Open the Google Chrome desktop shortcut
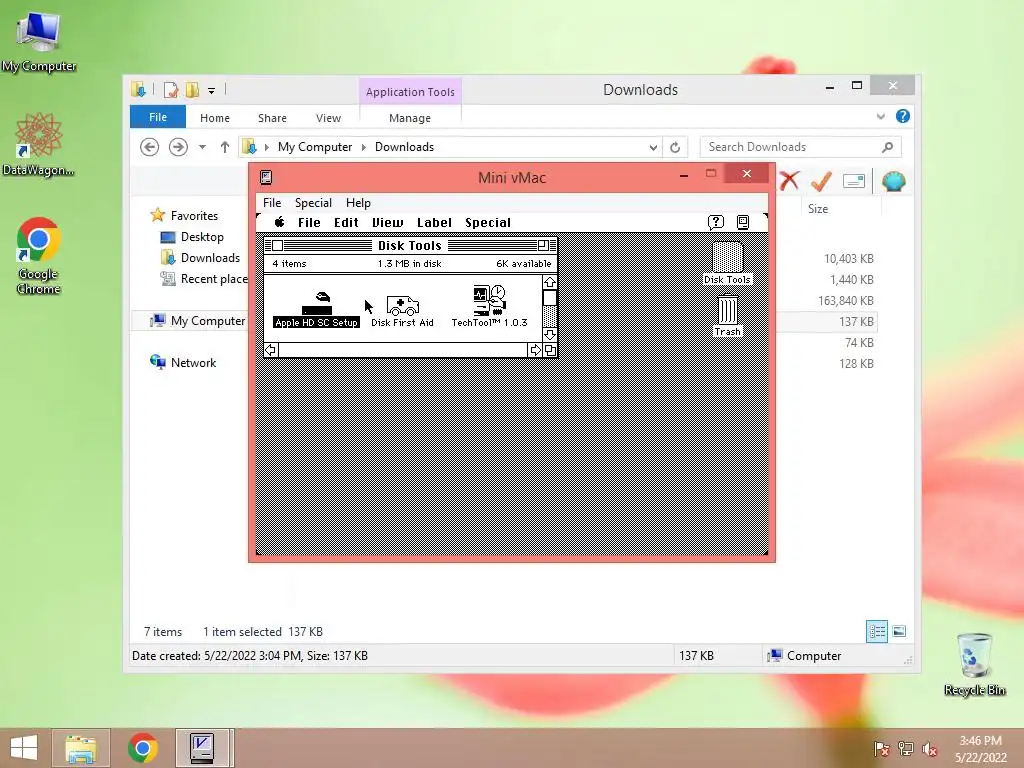 pyautogui.click(x=39, y=255)
